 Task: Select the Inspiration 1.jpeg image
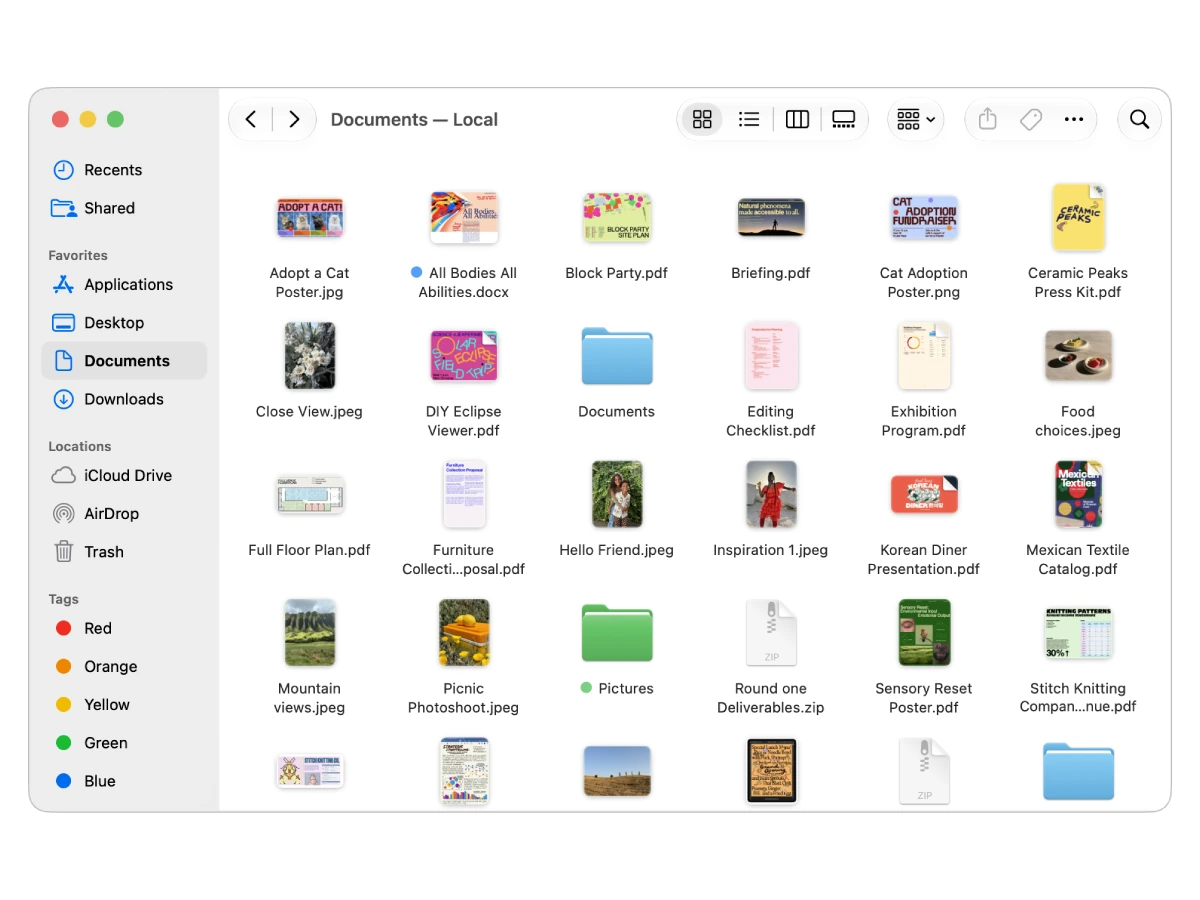tap(771, 494)
